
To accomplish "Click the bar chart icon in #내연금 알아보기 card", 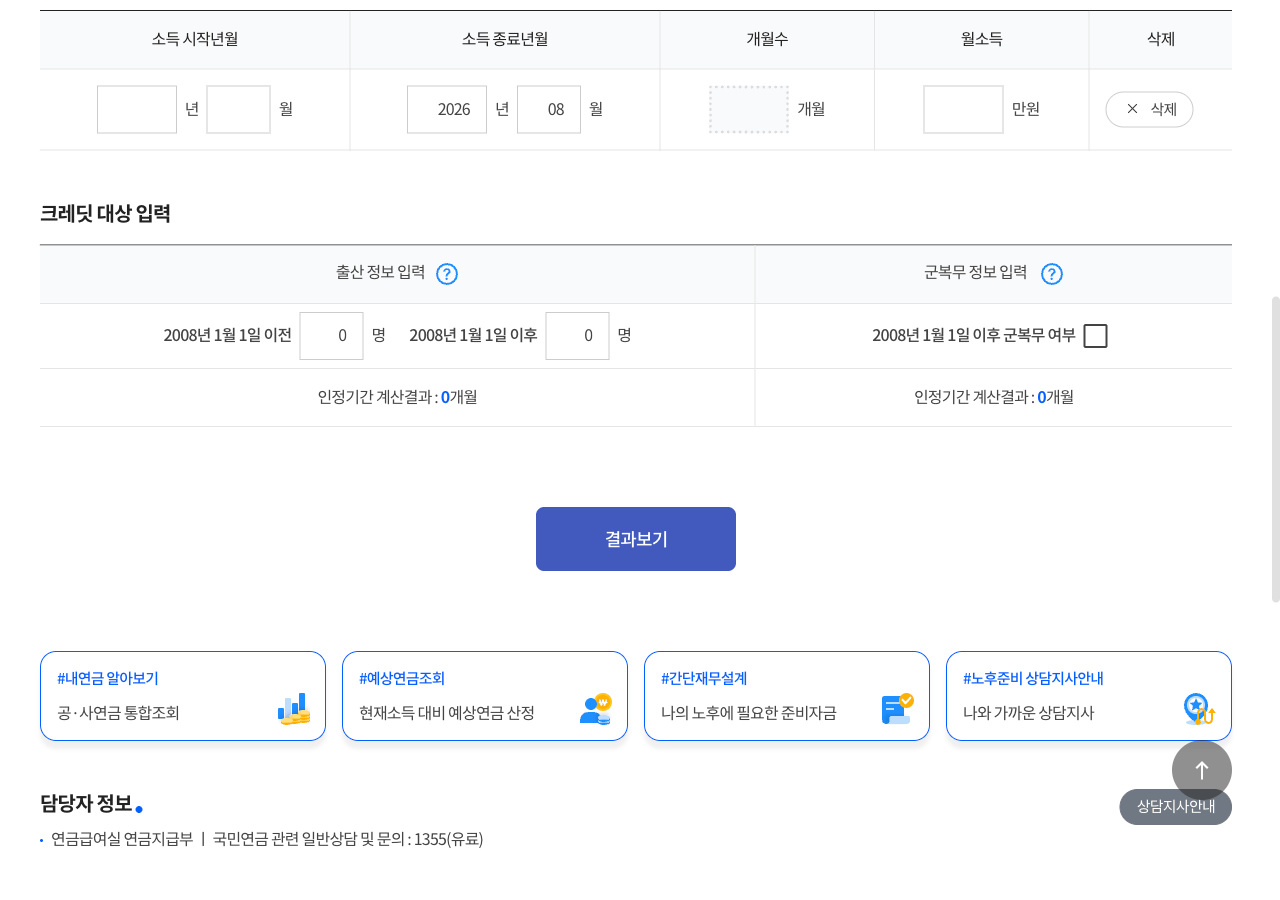I will tap(294, 709).
